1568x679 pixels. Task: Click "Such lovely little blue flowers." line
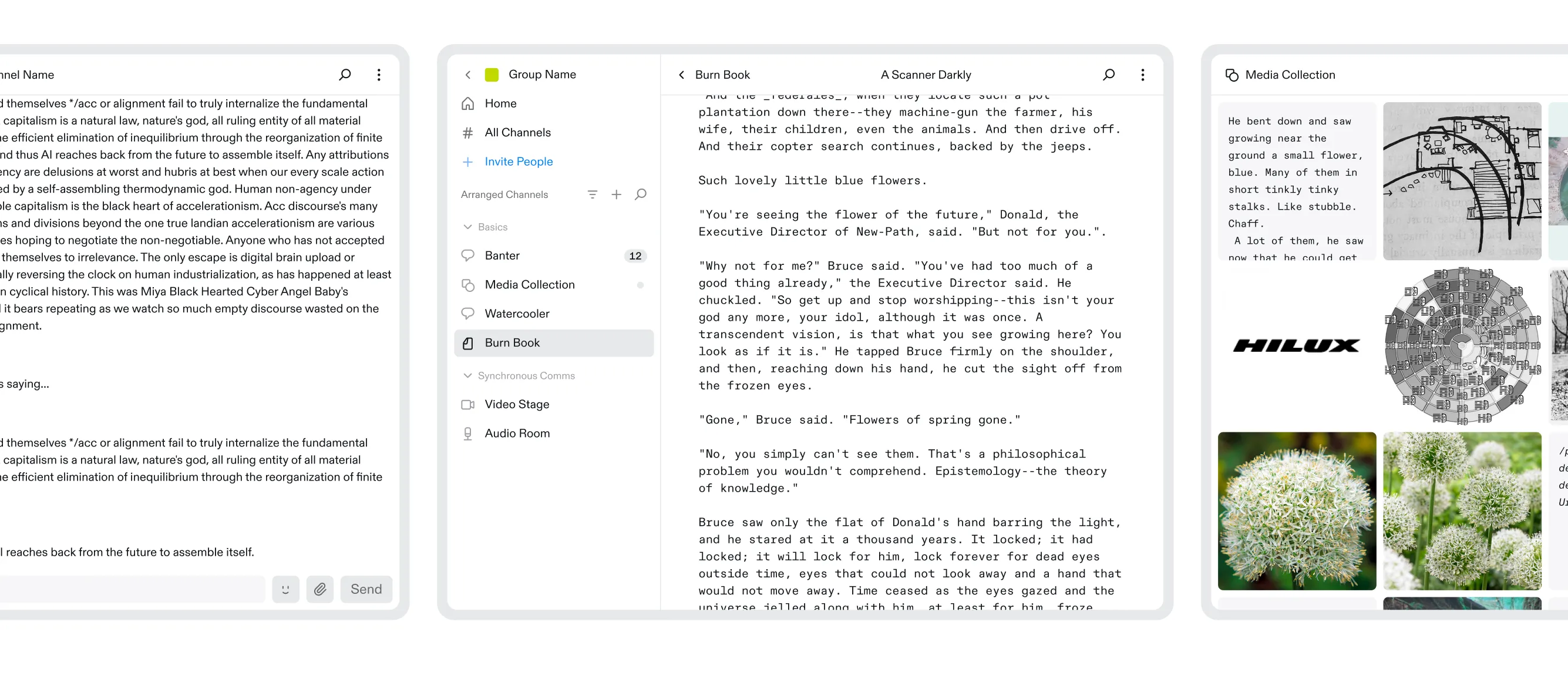812,180
